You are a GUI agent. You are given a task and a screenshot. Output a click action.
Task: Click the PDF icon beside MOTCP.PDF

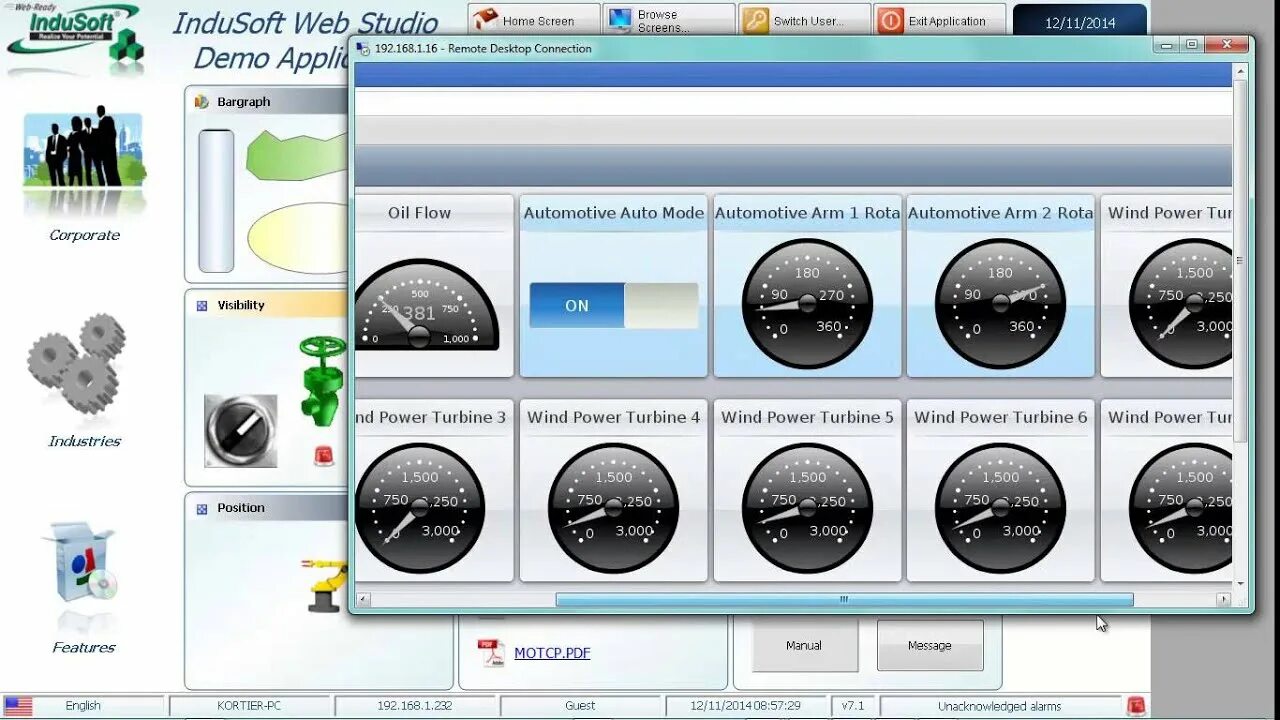click(x=491, y=652)
